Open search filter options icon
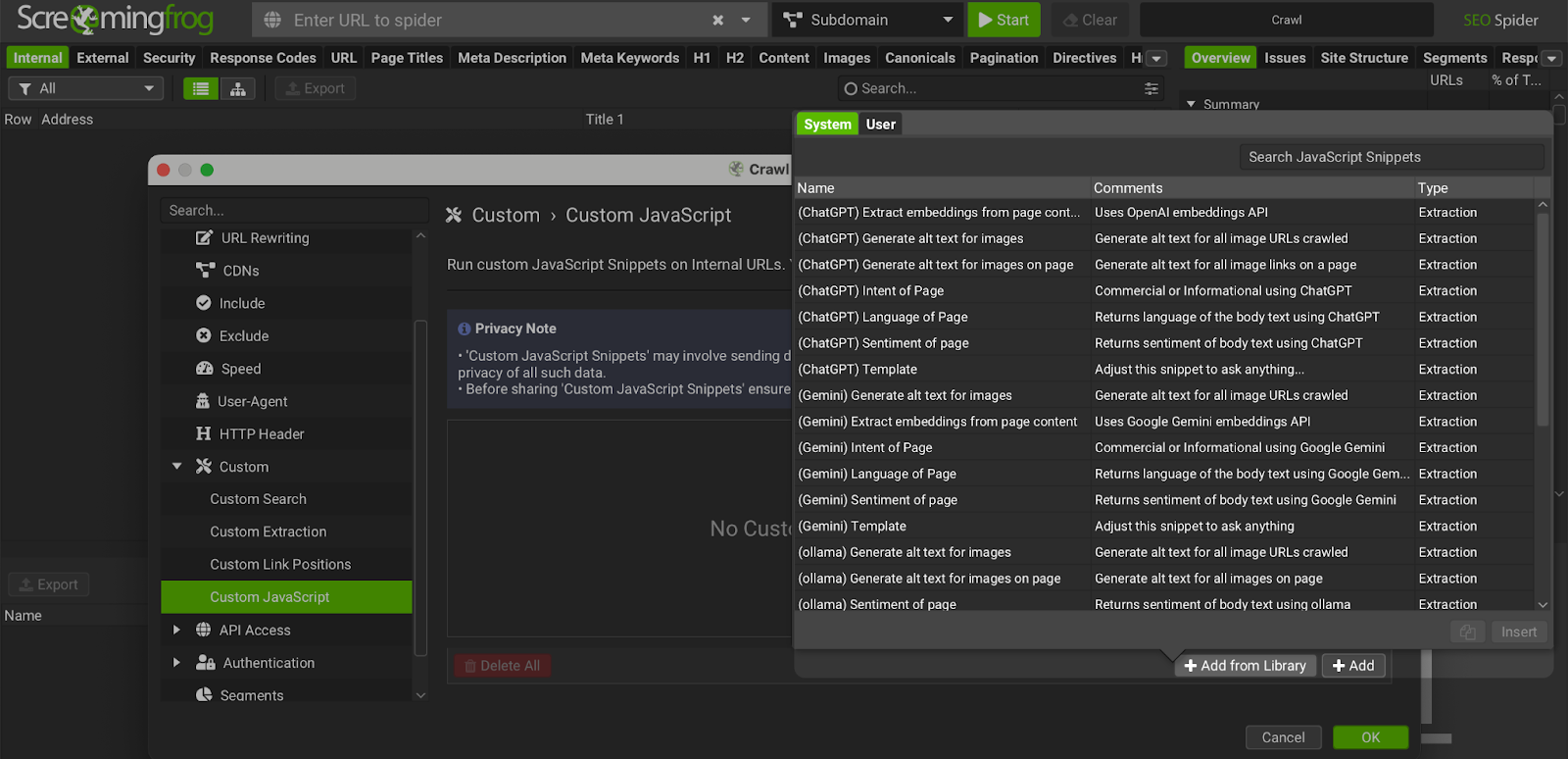 pyautogui.click(x=1151, y=88)
